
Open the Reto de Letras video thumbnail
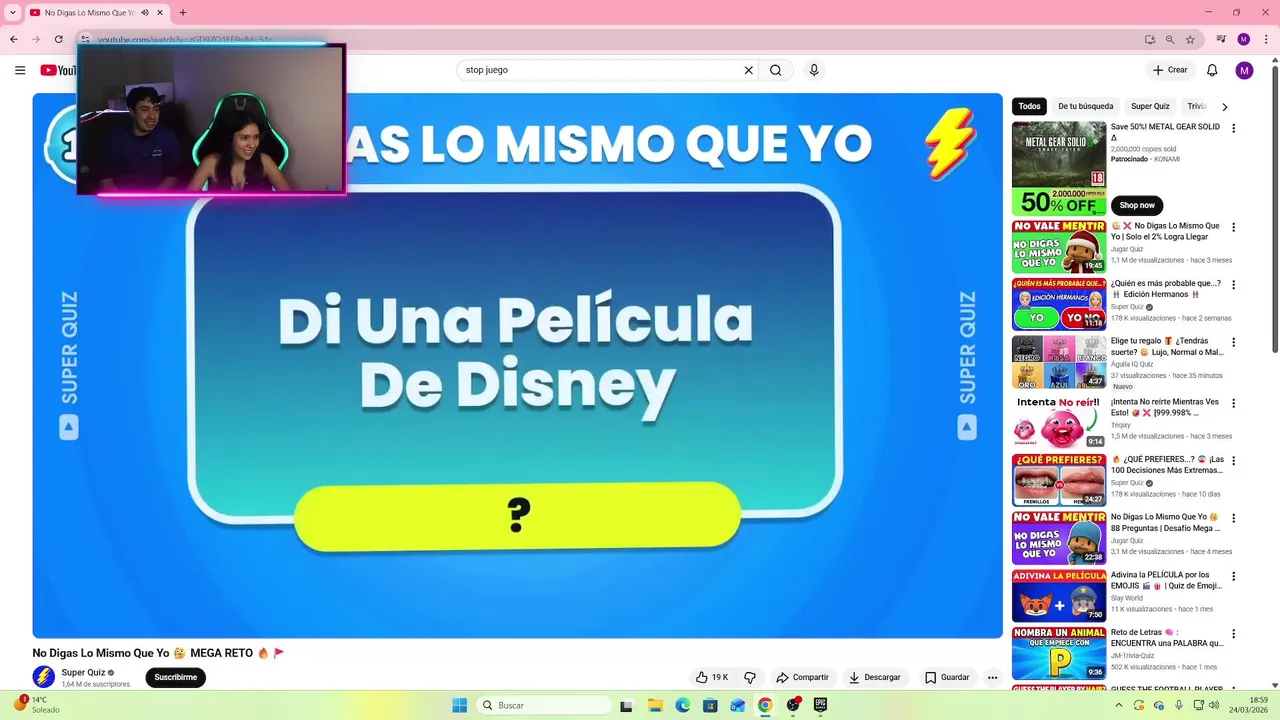tap(1059, 653)
